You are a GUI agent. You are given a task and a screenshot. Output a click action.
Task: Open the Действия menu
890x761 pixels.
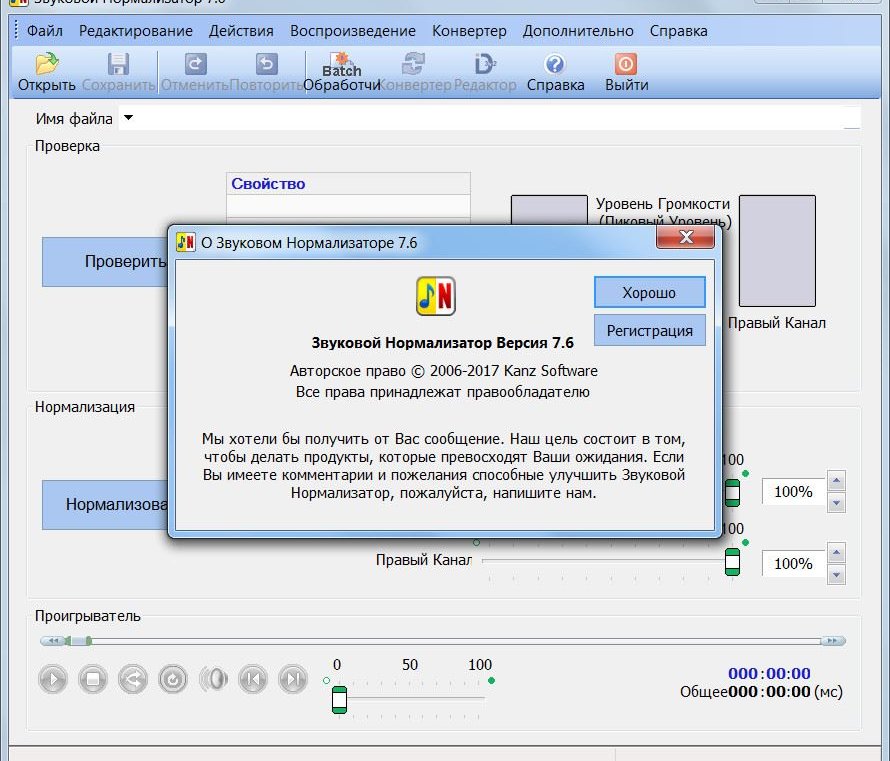pos(241,31)
